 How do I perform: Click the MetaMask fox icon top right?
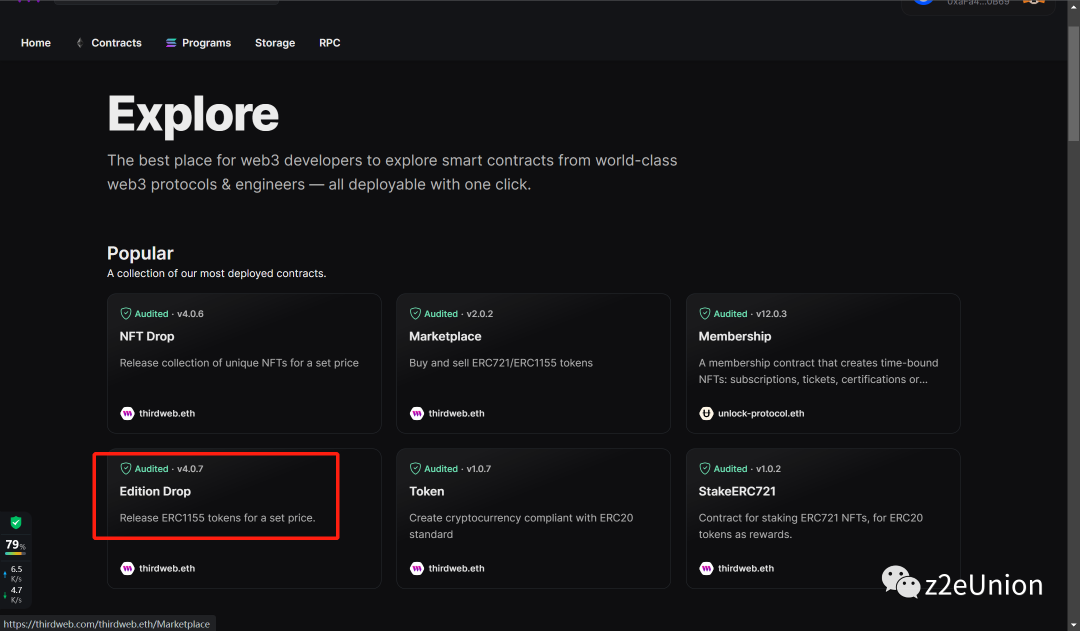[1035, 4]
